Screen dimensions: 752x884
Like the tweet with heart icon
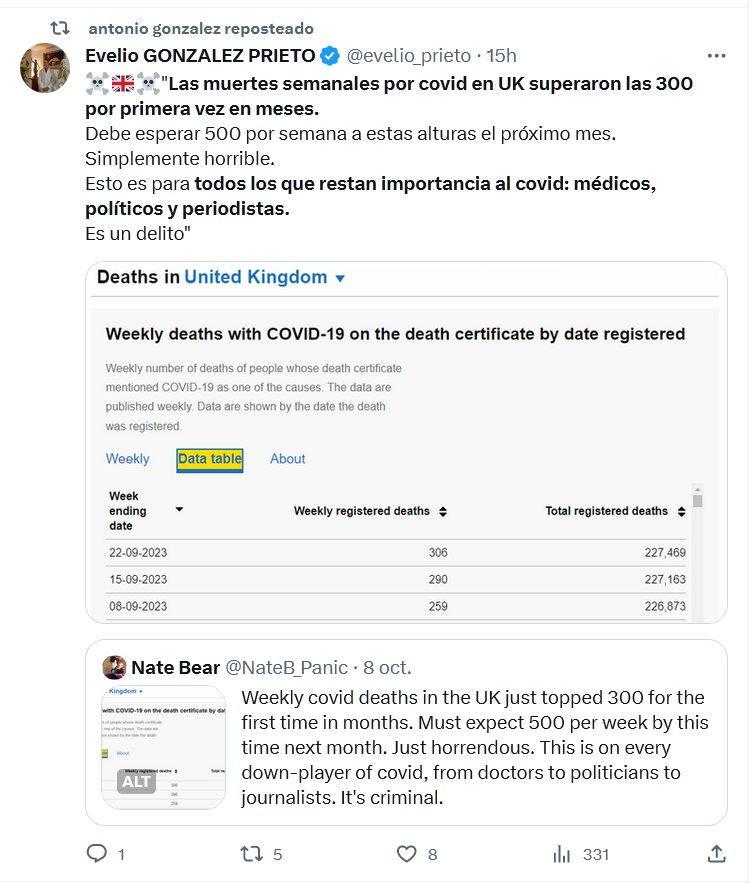pyautogui.click(x=406, y=854)
